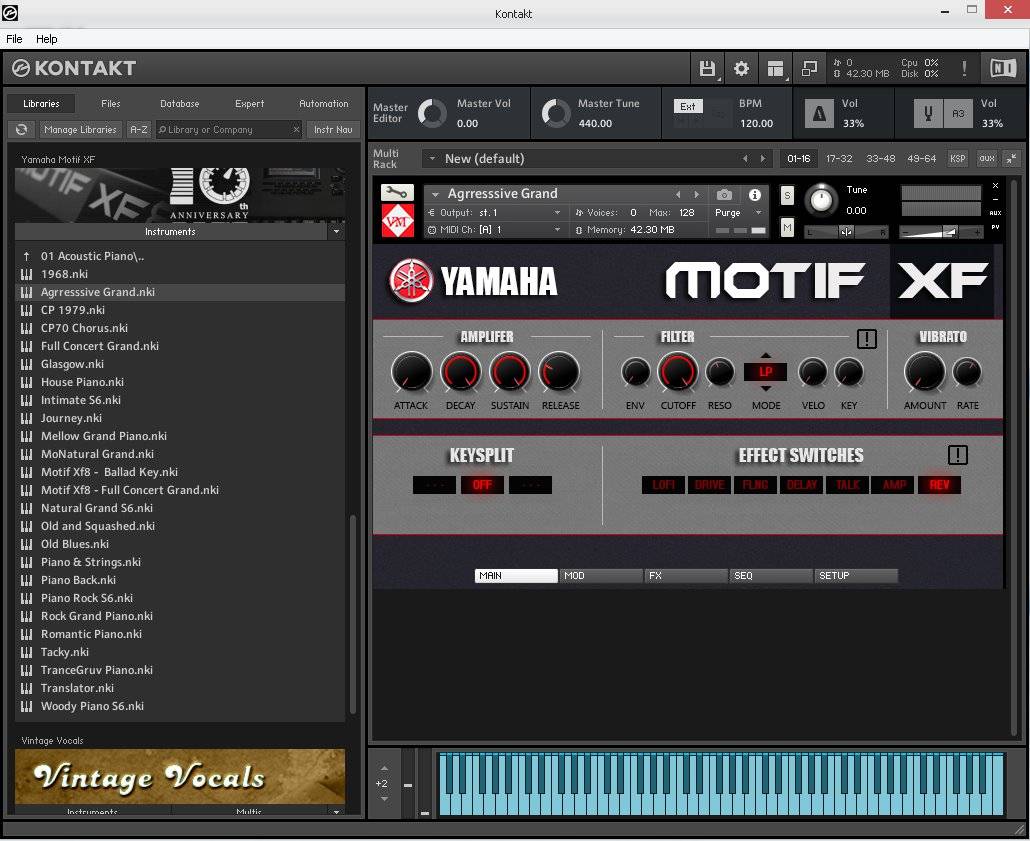This screenshot has width=1030, height=841.
Task: Solo the instrument with S button
Action: point(787,195)
